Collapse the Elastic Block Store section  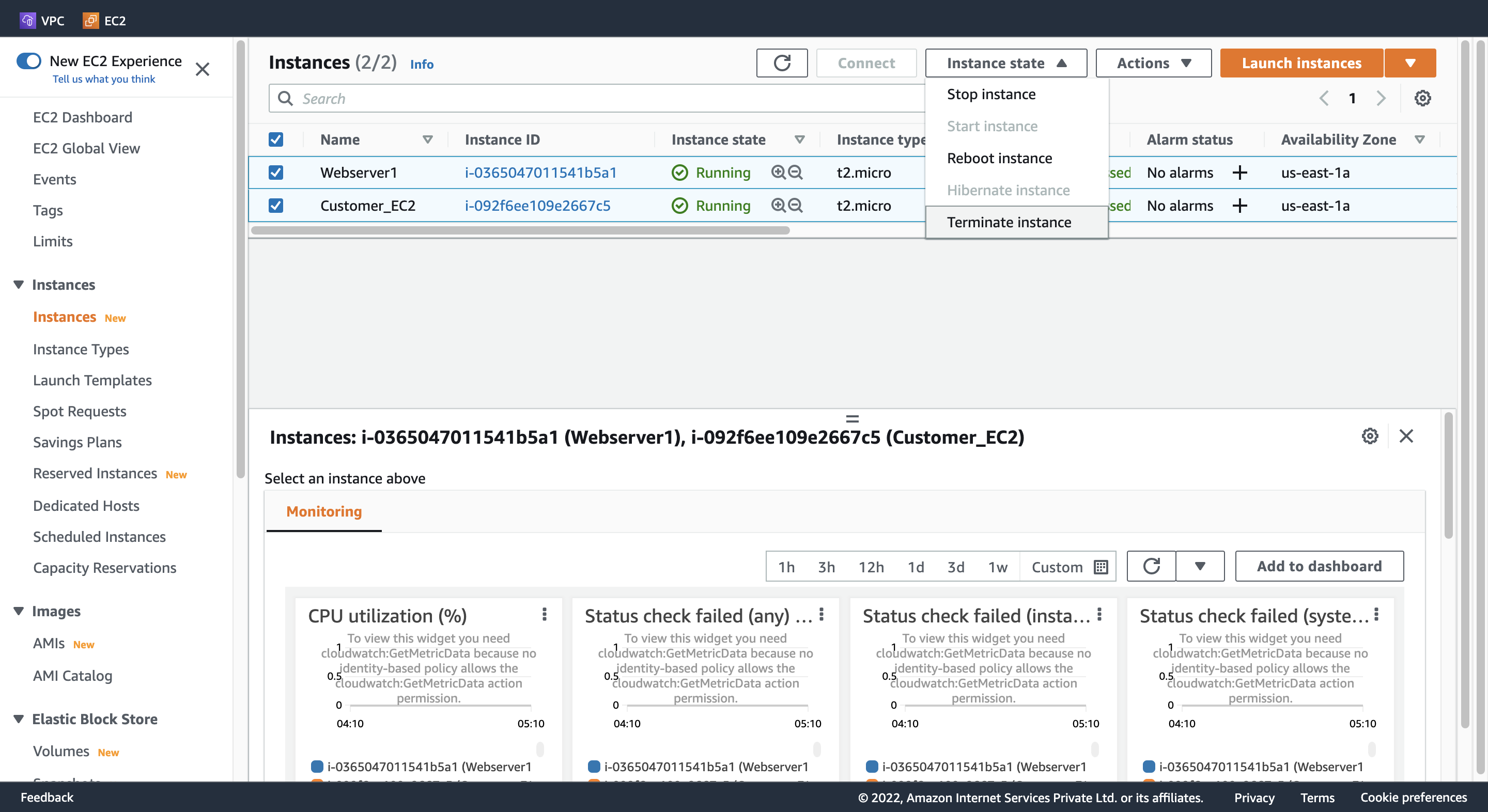19,719
